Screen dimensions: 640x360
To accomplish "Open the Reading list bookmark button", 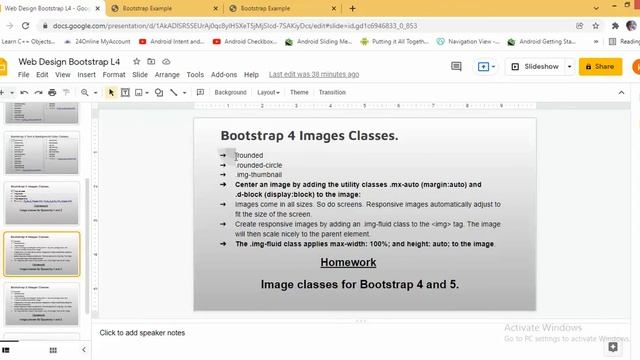I will 624,42.
